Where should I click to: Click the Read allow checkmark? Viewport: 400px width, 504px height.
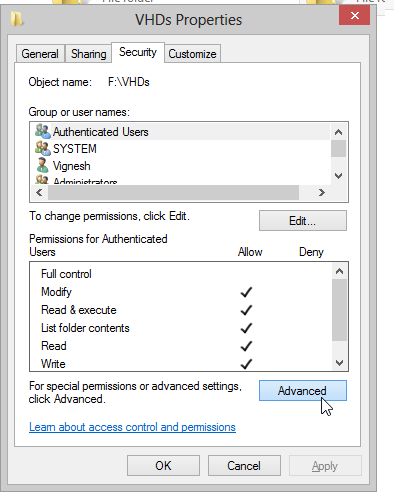coord(246,346)
